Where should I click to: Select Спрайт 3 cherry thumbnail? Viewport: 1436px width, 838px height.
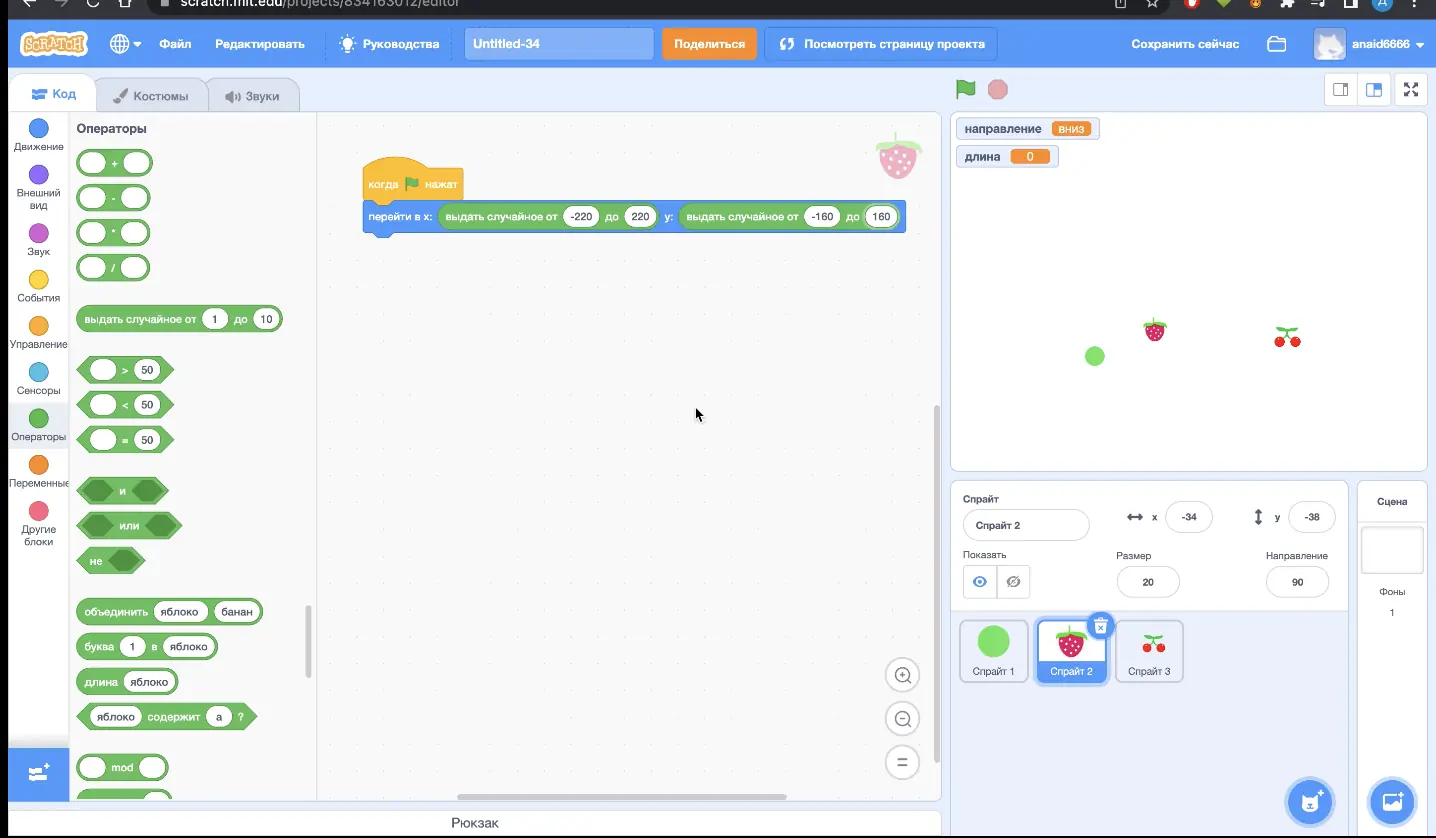point(1150,651)
